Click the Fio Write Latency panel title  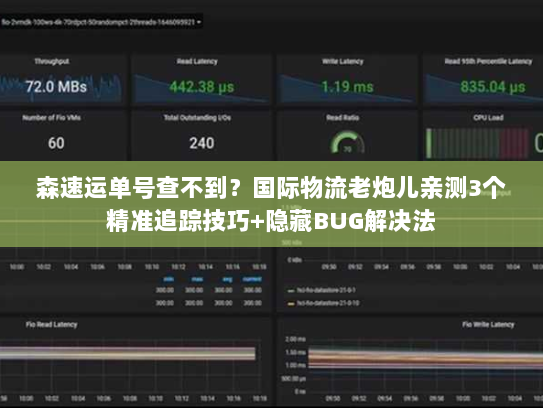488,325
